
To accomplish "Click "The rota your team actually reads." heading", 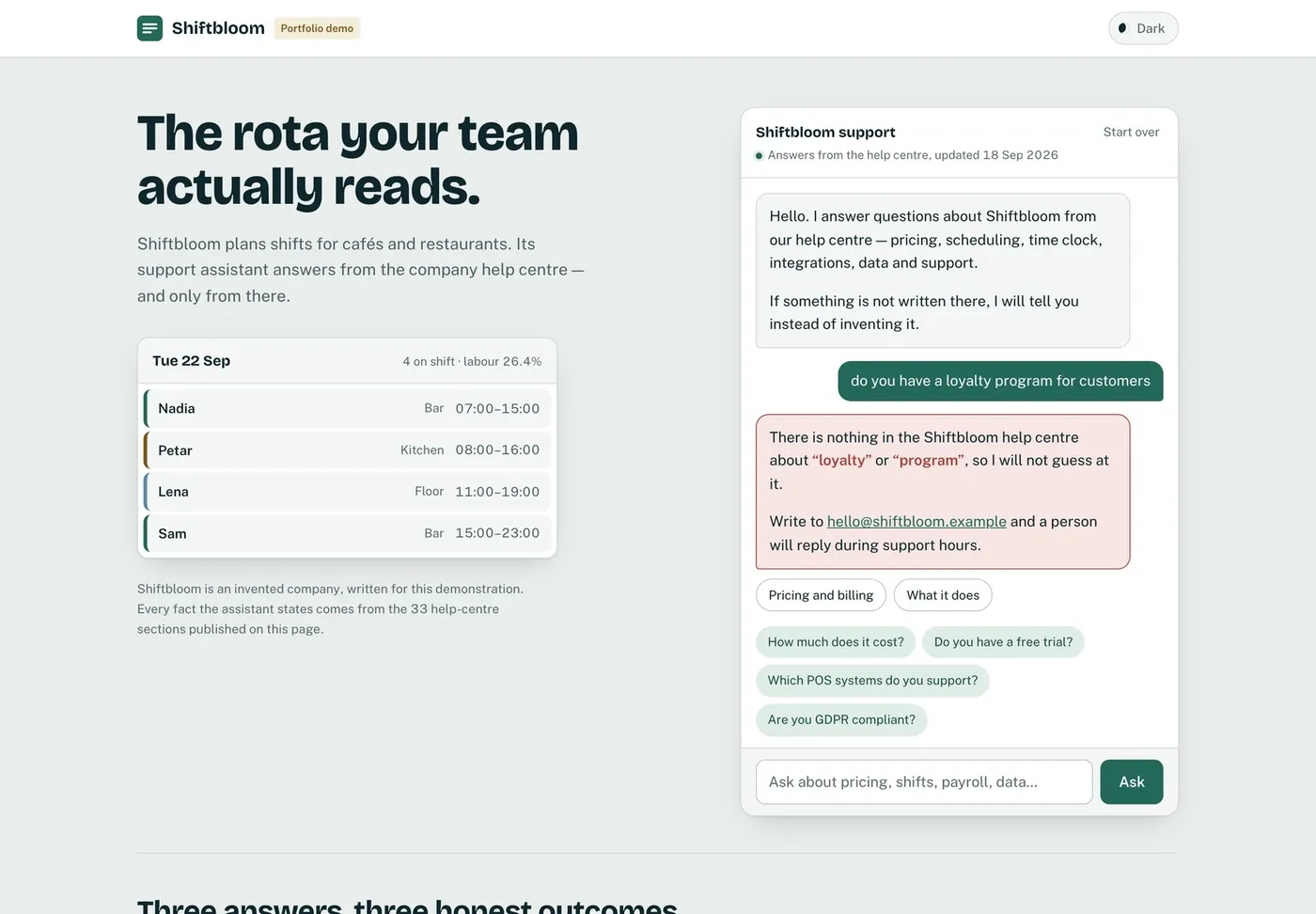I will (x=358, y=160).
